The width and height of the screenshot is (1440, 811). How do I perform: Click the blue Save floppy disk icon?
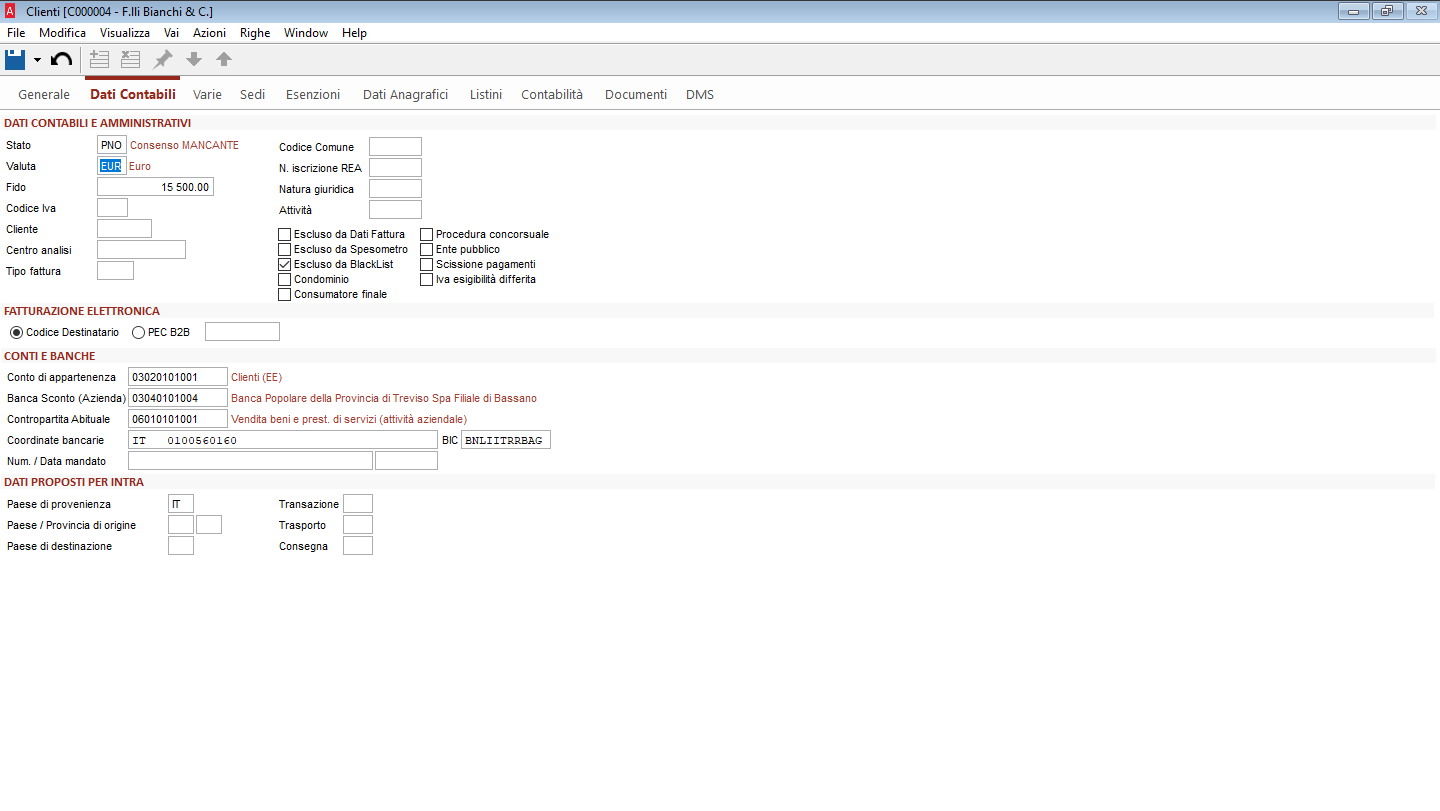click(15, 59)
